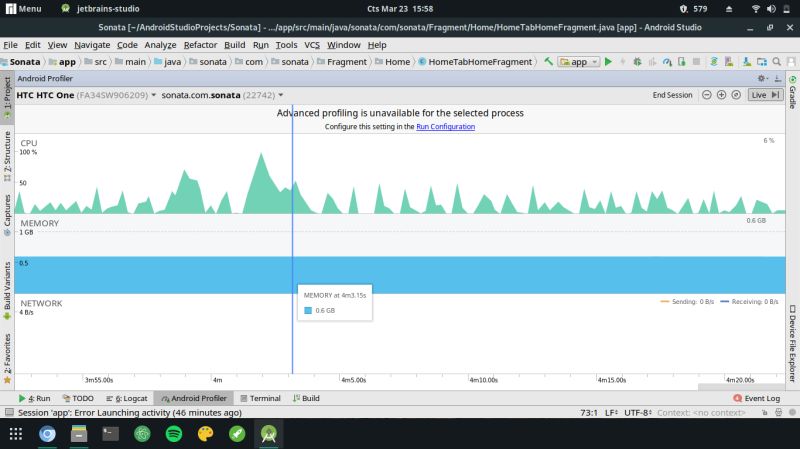Click the 73:1 cursor position indicator
Viewport: 800px width, 449px height.
point(589,412)
